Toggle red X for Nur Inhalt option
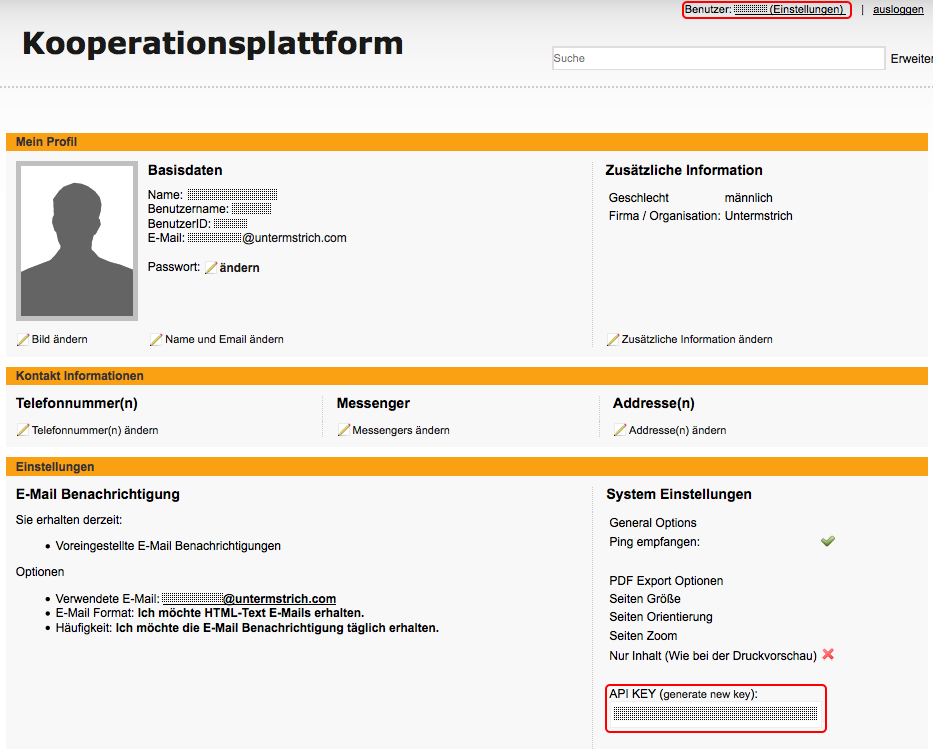Screen dimensions: 933x749 coord(828,655)
